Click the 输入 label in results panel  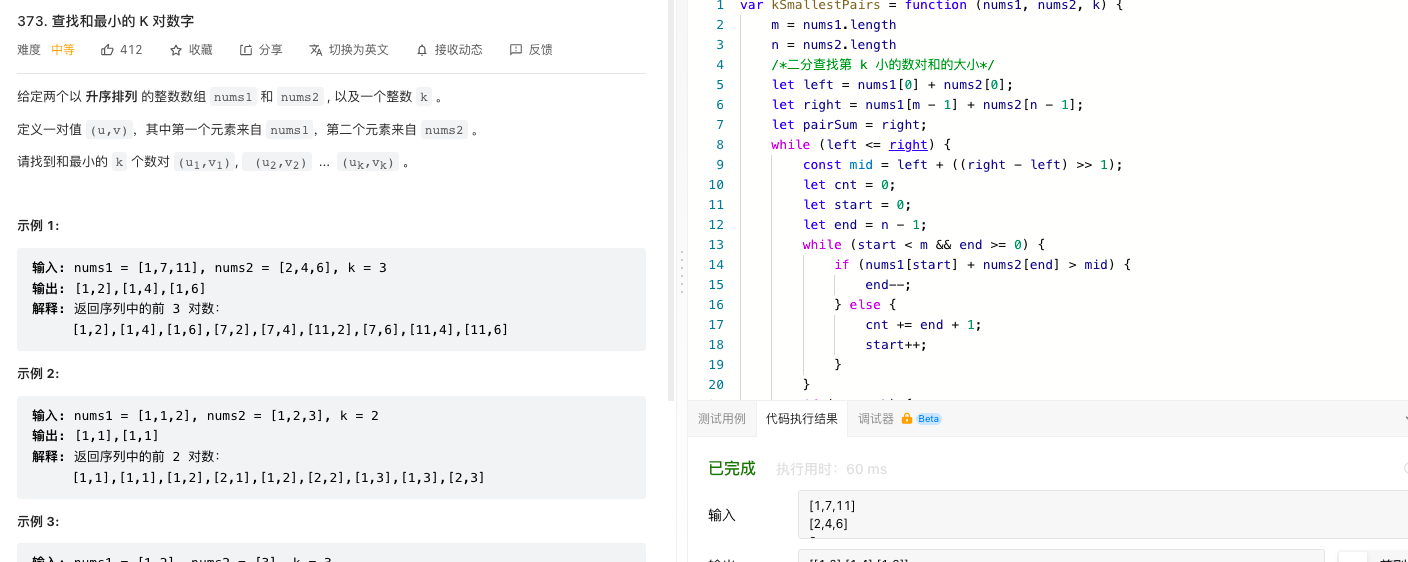722,515
